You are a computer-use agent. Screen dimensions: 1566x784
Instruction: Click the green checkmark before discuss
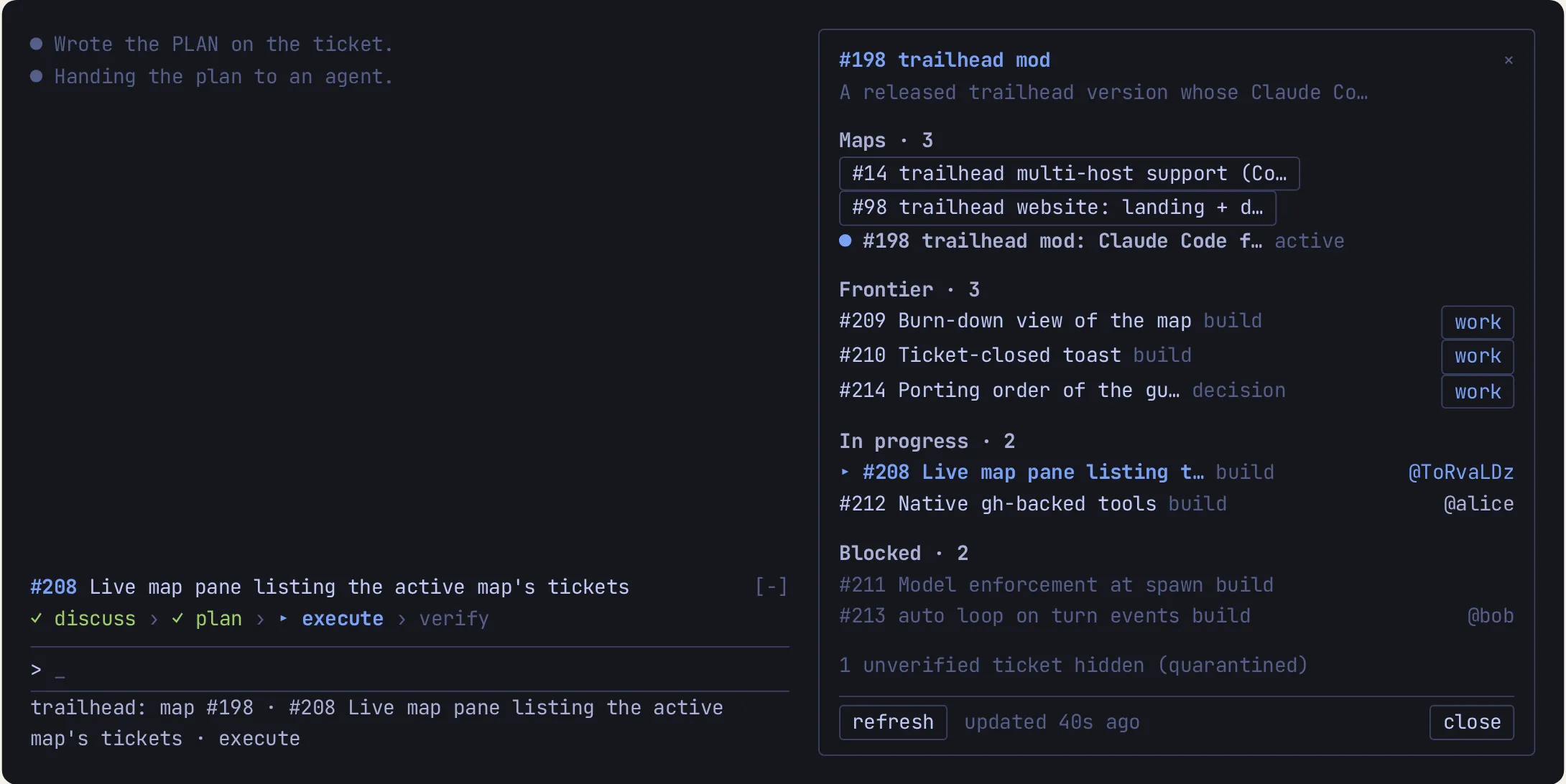click(36, 618)
